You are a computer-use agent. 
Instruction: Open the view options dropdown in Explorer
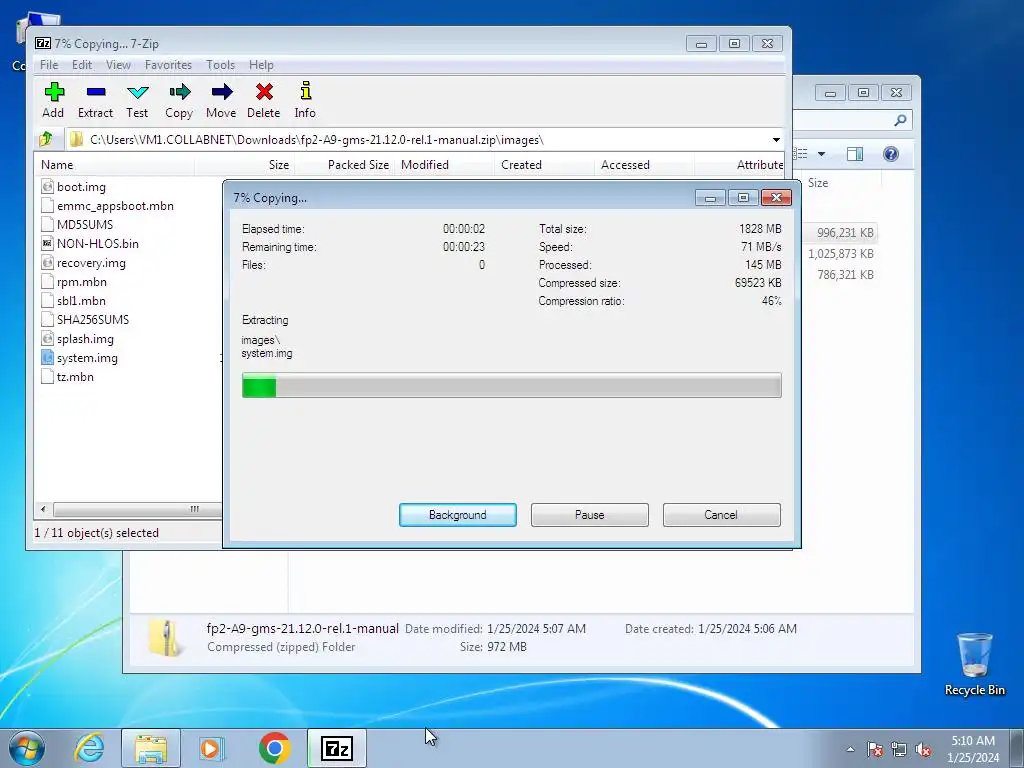[x=822, y=154]
